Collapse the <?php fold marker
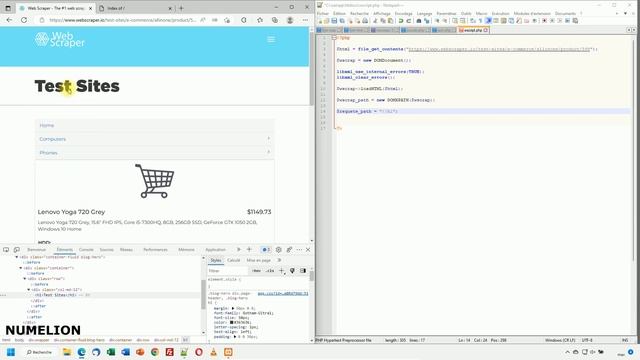Viewport: 640px width, 360px height. (x=334, y=38)
